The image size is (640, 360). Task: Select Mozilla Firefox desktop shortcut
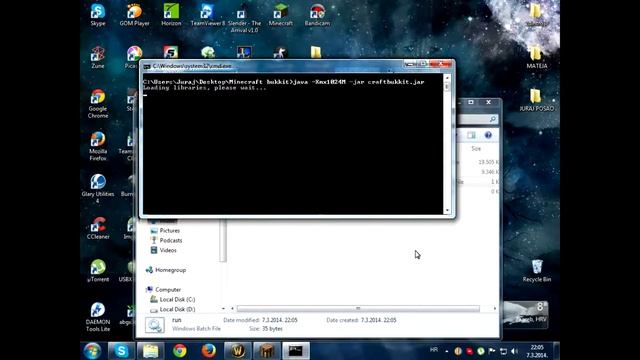[x=98, y=146]
